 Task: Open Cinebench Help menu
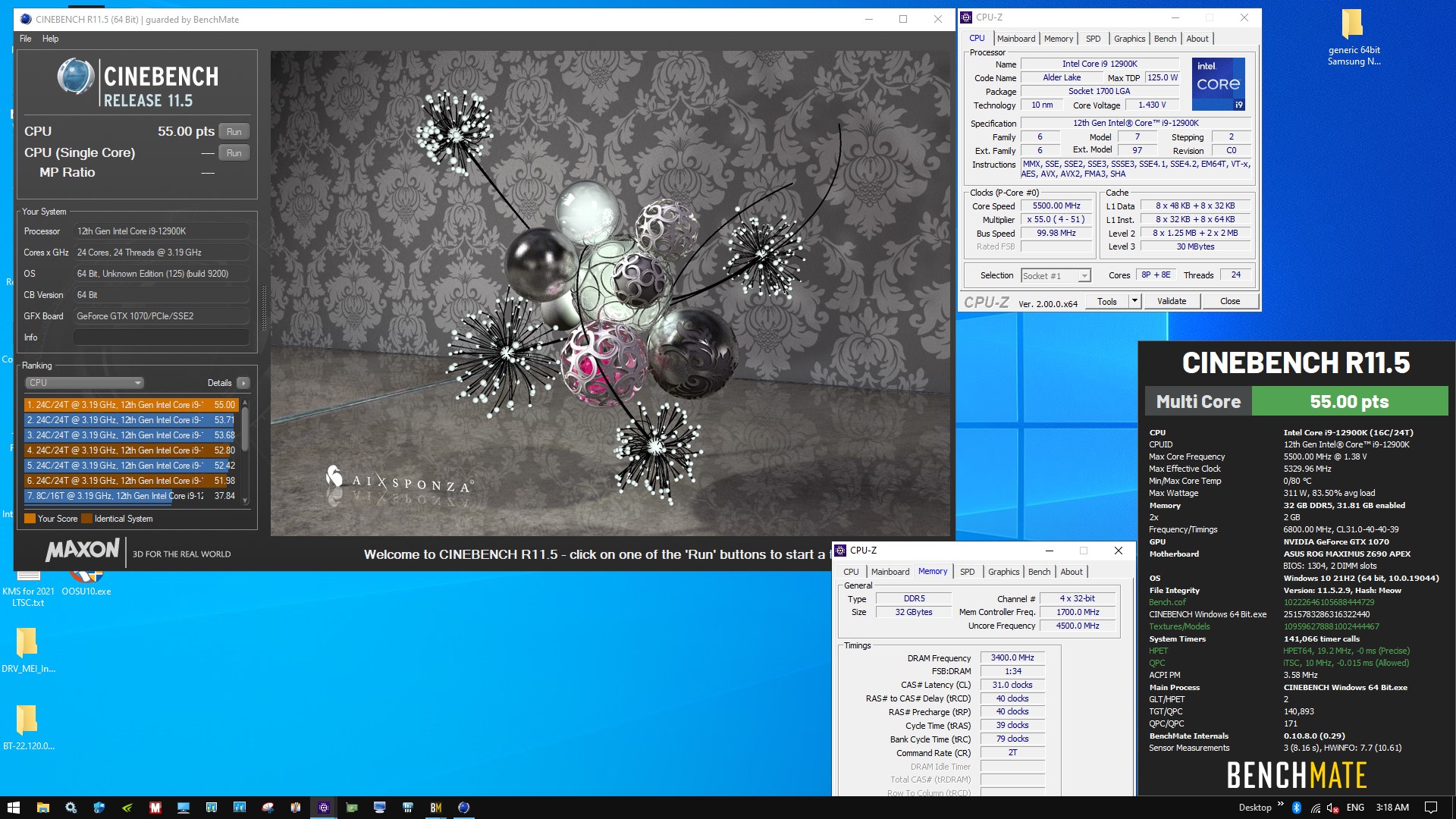tap(50, 39)
